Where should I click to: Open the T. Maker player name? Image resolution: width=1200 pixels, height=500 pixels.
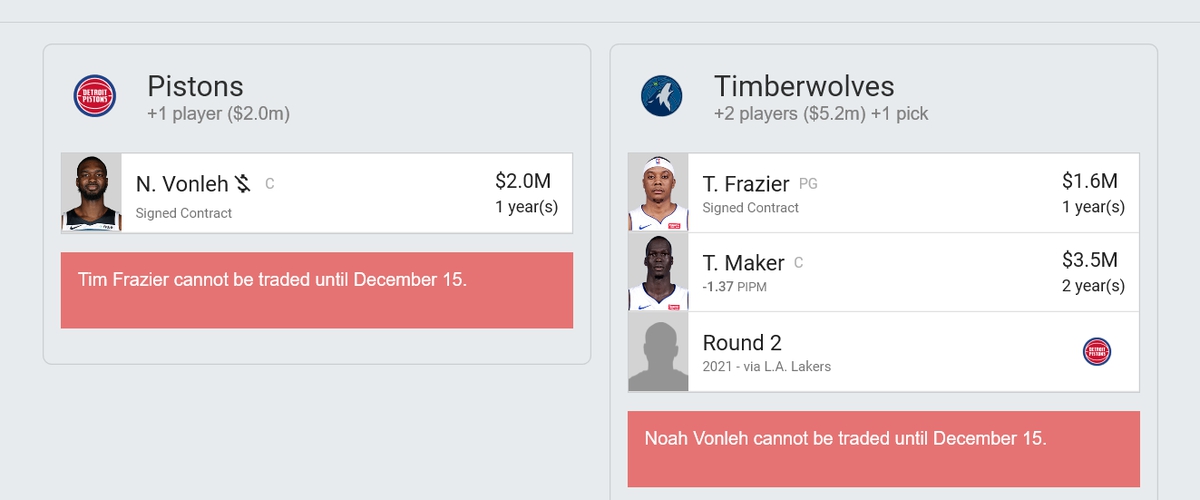coord(744,263)
